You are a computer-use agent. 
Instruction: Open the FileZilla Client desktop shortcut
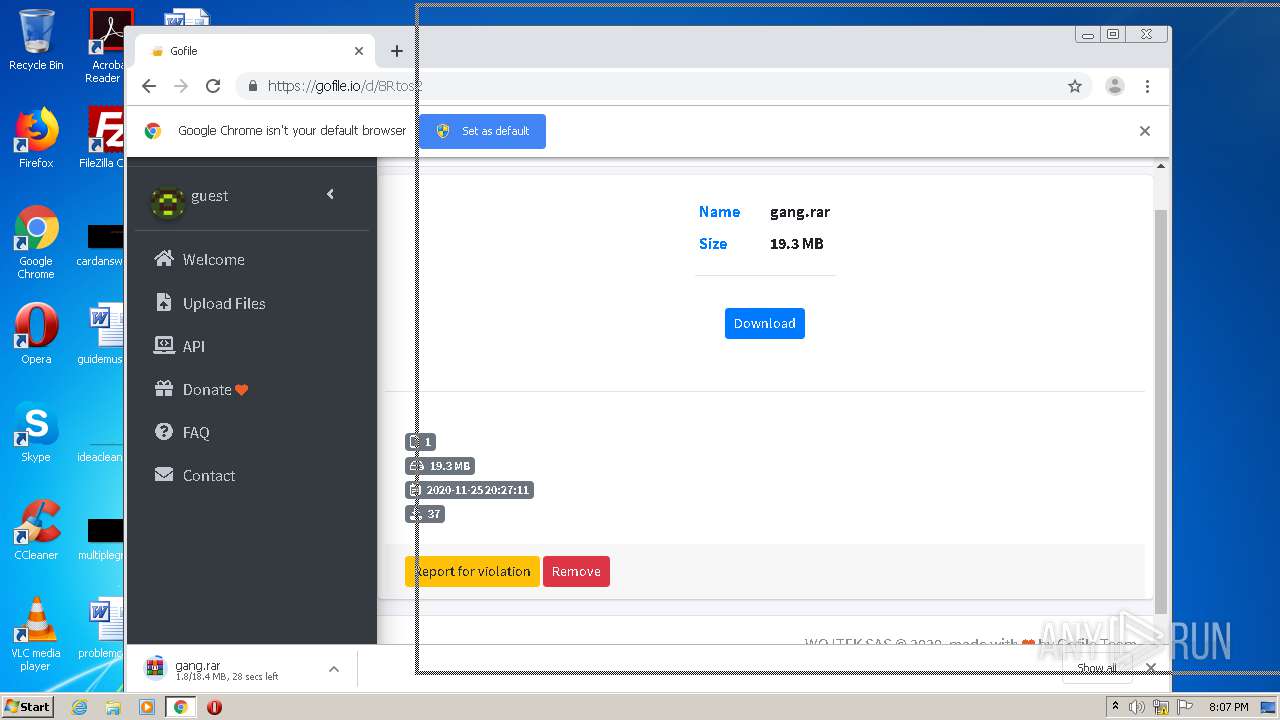click(104, 138)
